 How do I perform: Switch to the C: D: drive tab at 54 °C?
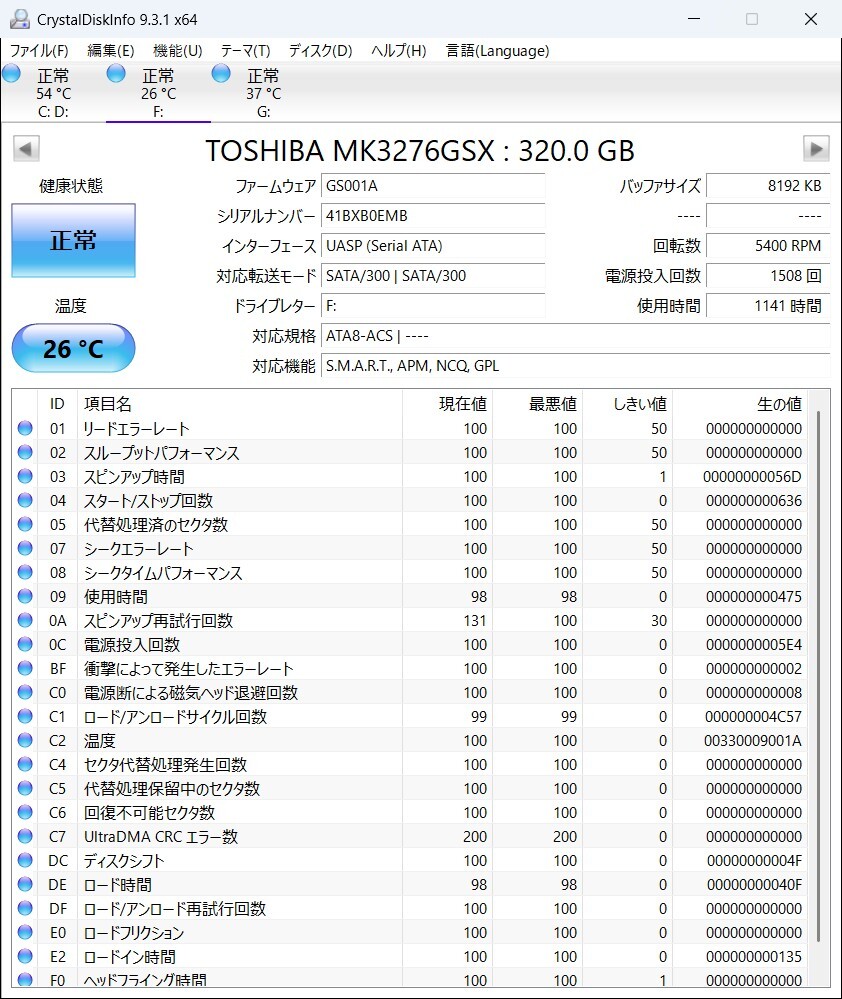click(53, 93)
